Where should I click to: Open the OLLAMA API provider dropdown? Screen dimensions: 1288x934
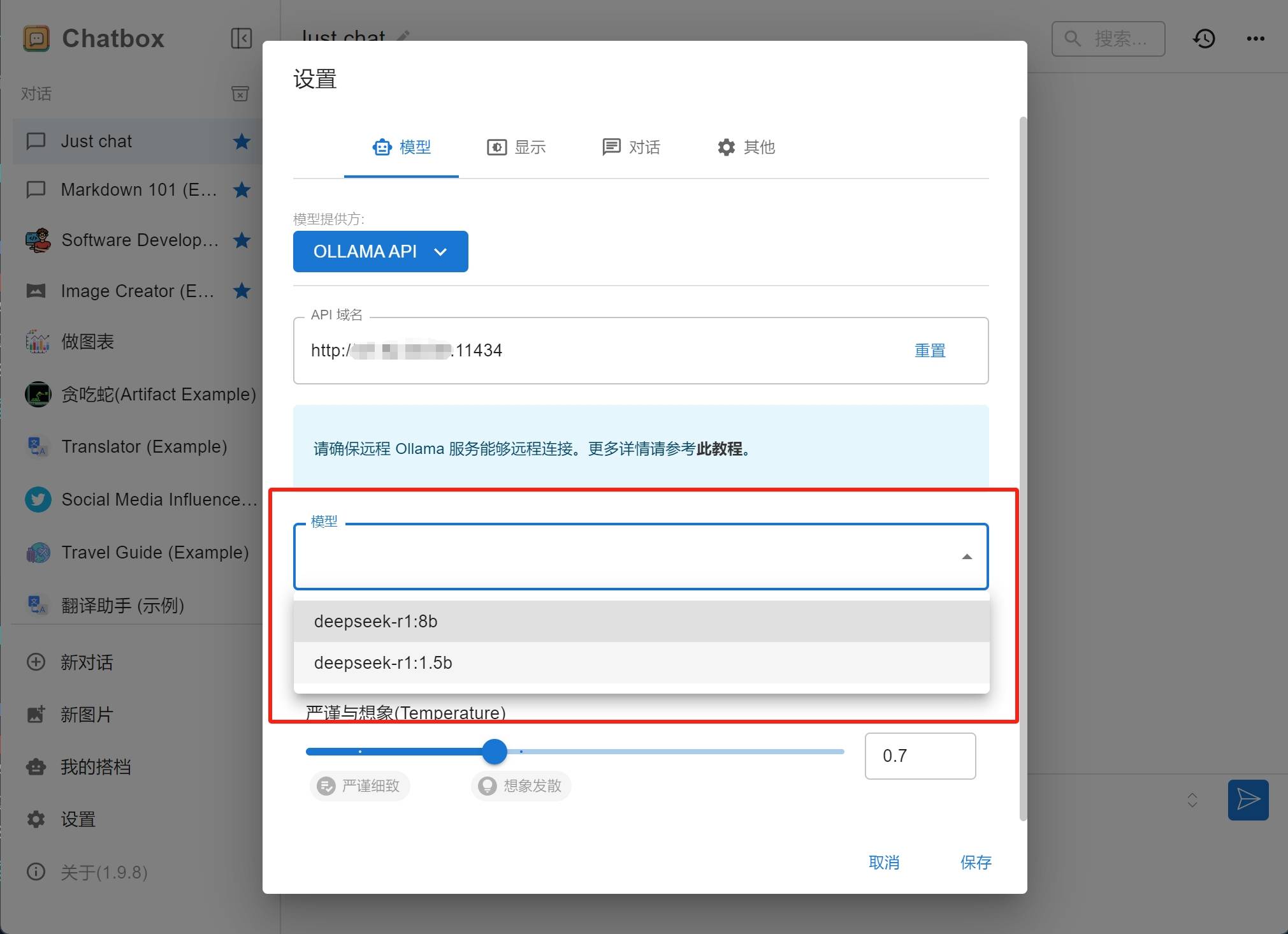[x=380, y=251]
